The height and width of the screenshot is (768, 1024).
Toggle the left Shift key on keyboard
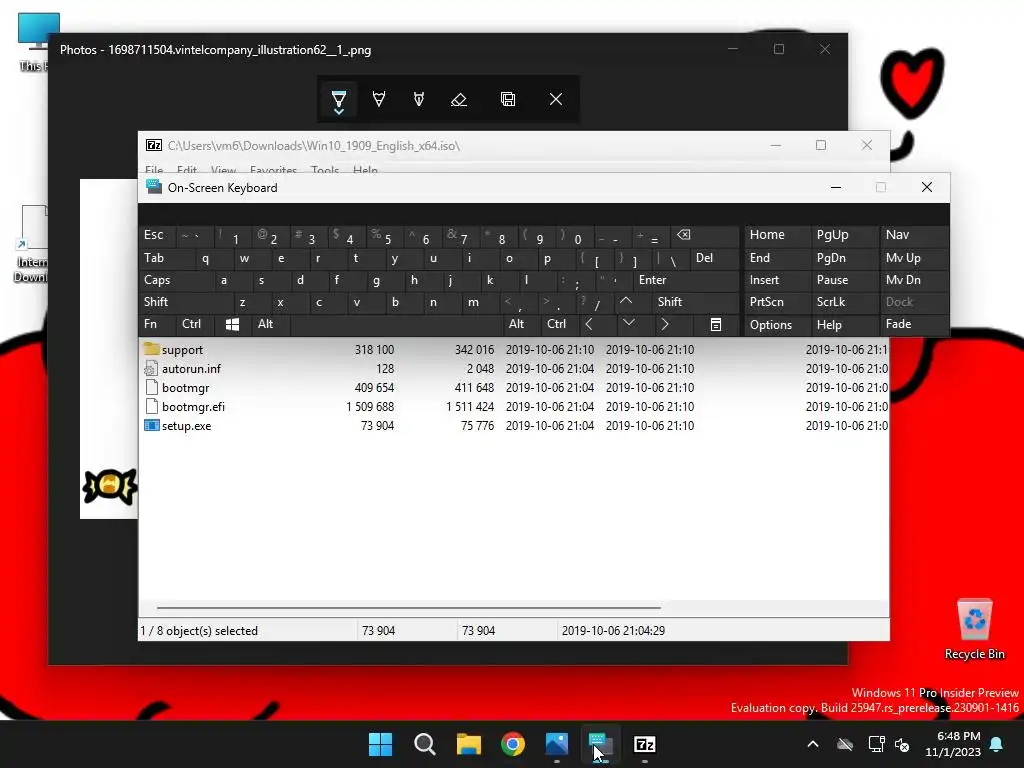[x=186, y=302]
